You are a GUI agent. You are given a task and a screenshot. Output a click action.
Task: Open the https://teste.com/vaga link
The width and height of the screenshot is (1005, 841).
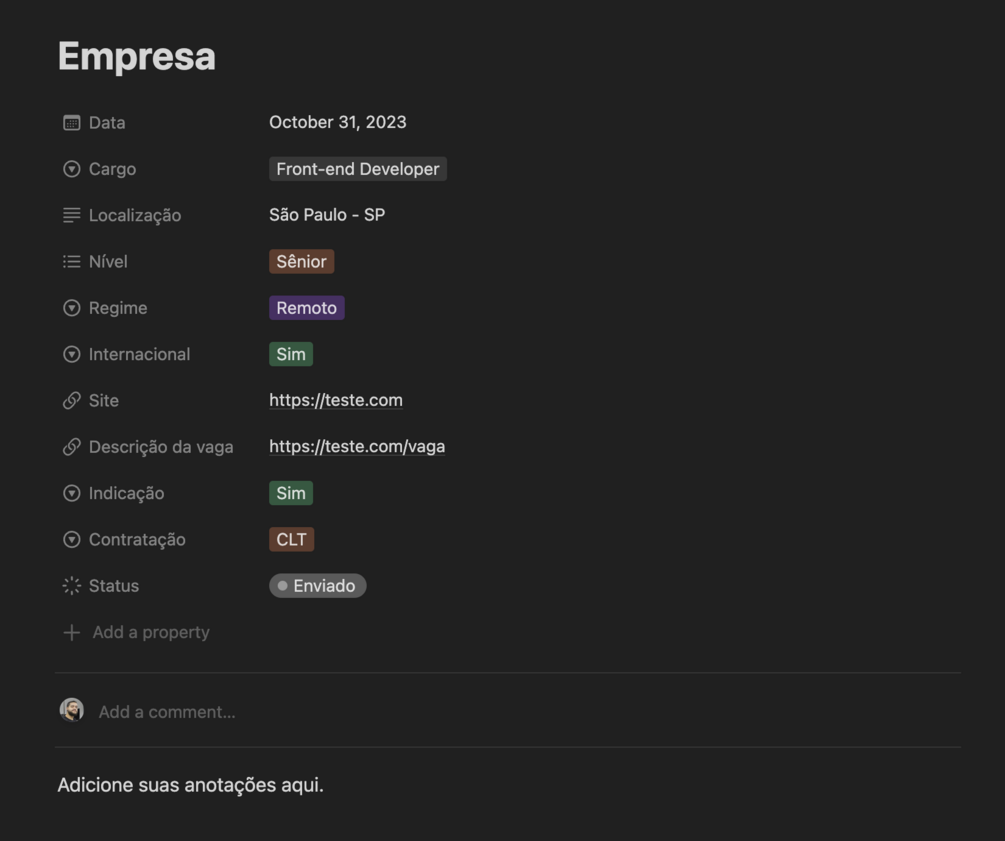pos(357,447)
